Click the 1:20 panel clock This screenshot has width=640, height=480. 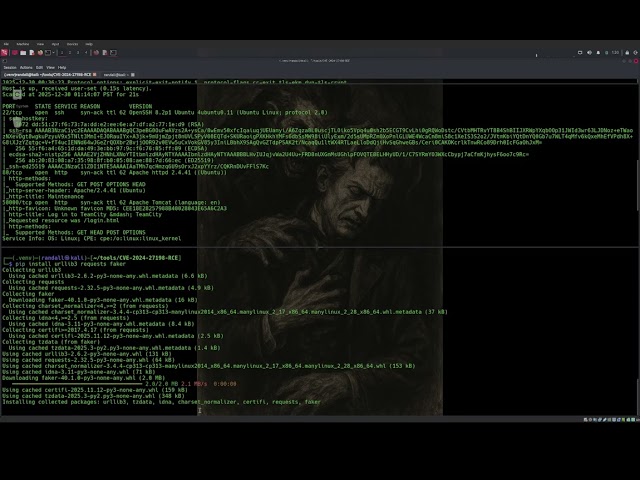[x=615, y=53]
